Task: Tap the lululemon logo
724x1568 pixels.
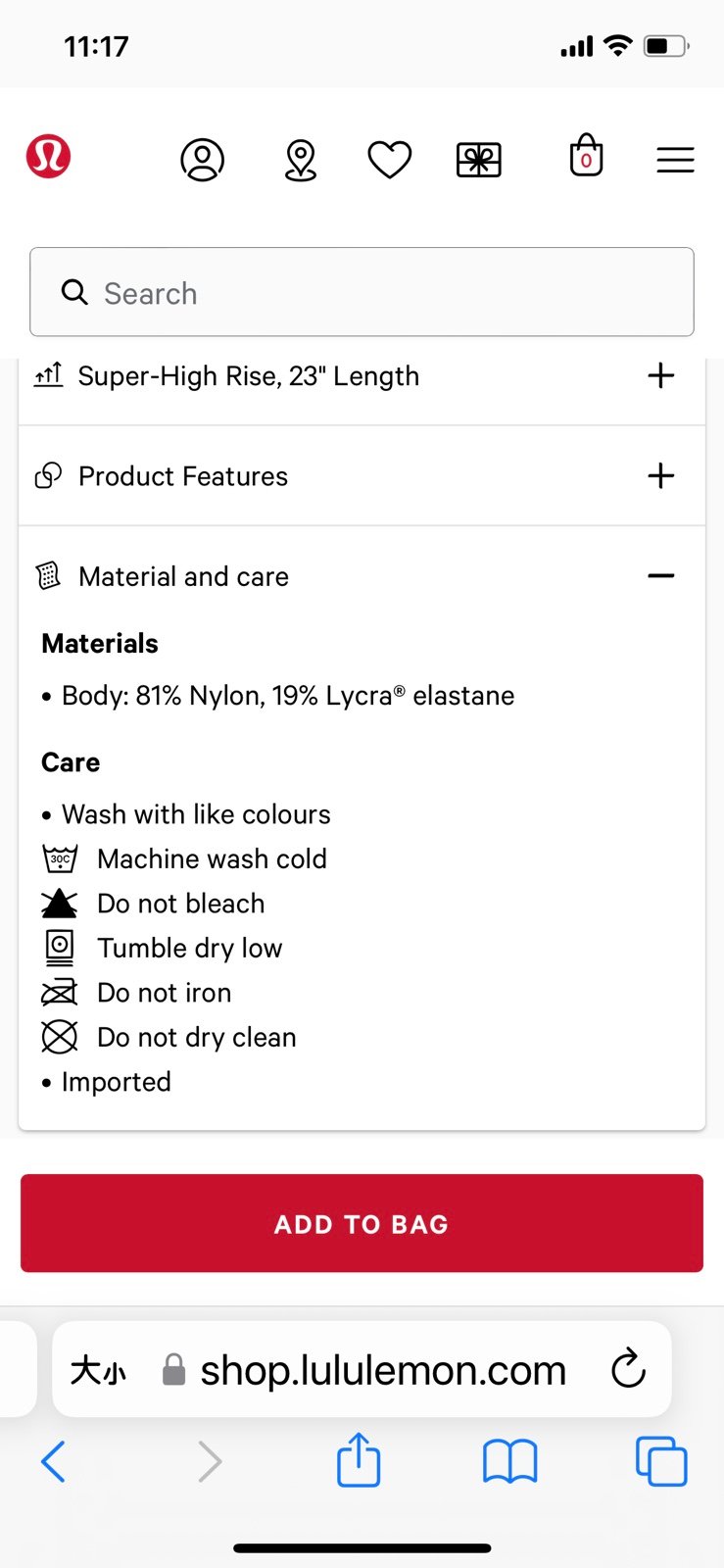Action: (x=48, y=157)
